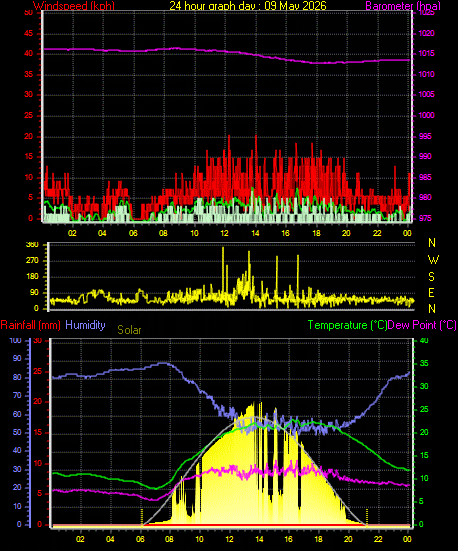Viewport: 458px width, 551px height.
Task: Click the 360 degree wind direction label
Action: coord(32,245)
